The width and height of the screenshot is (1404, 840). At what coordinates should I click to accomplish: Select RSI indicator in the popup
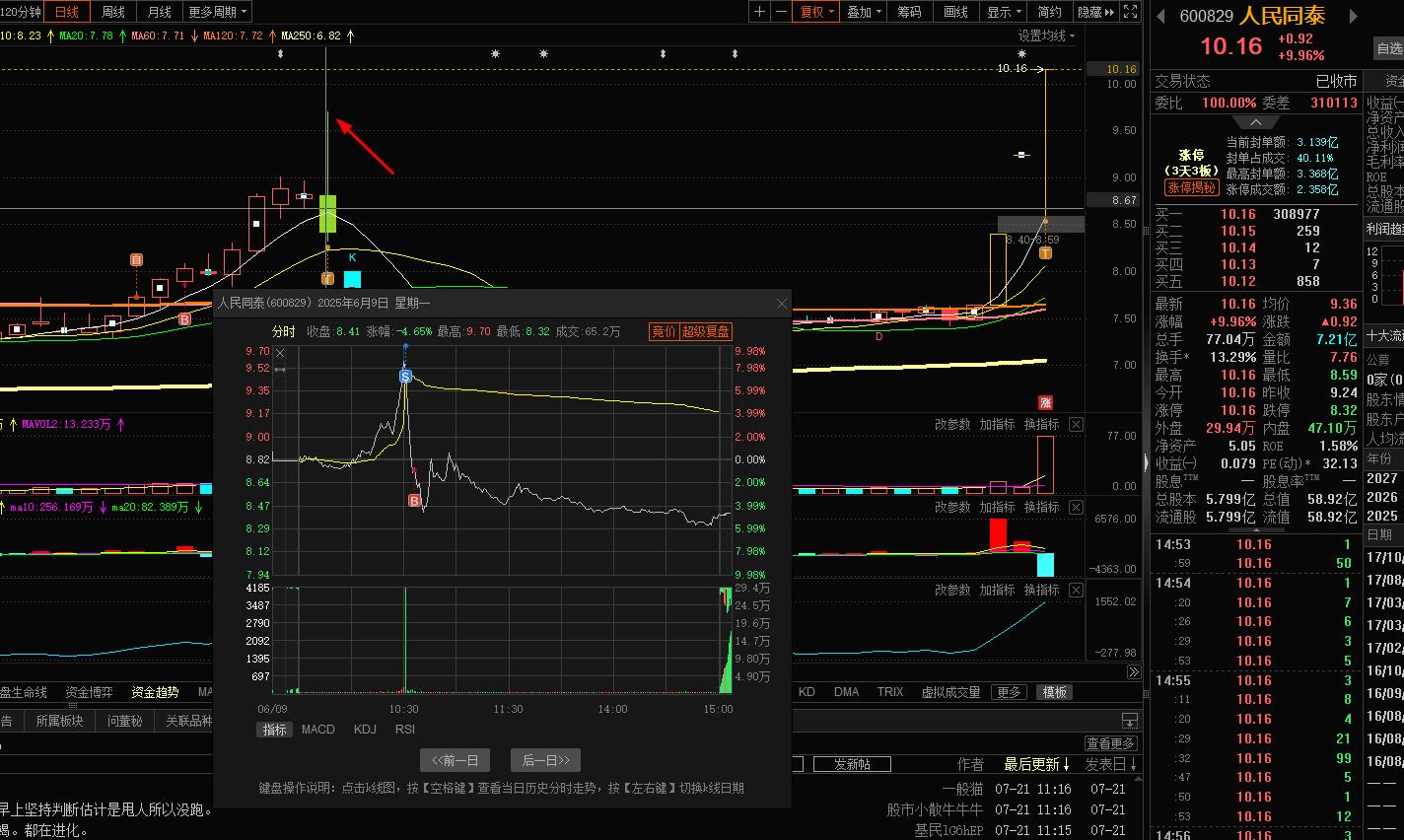click(x=405, y=730)
